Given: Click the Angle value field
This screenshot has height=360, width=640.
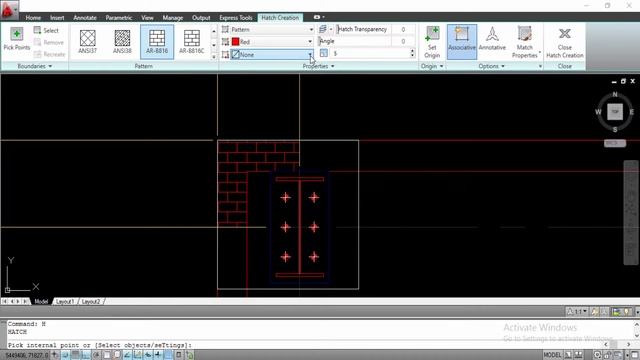Looking at the screenshot, I should tap(403, 41).
